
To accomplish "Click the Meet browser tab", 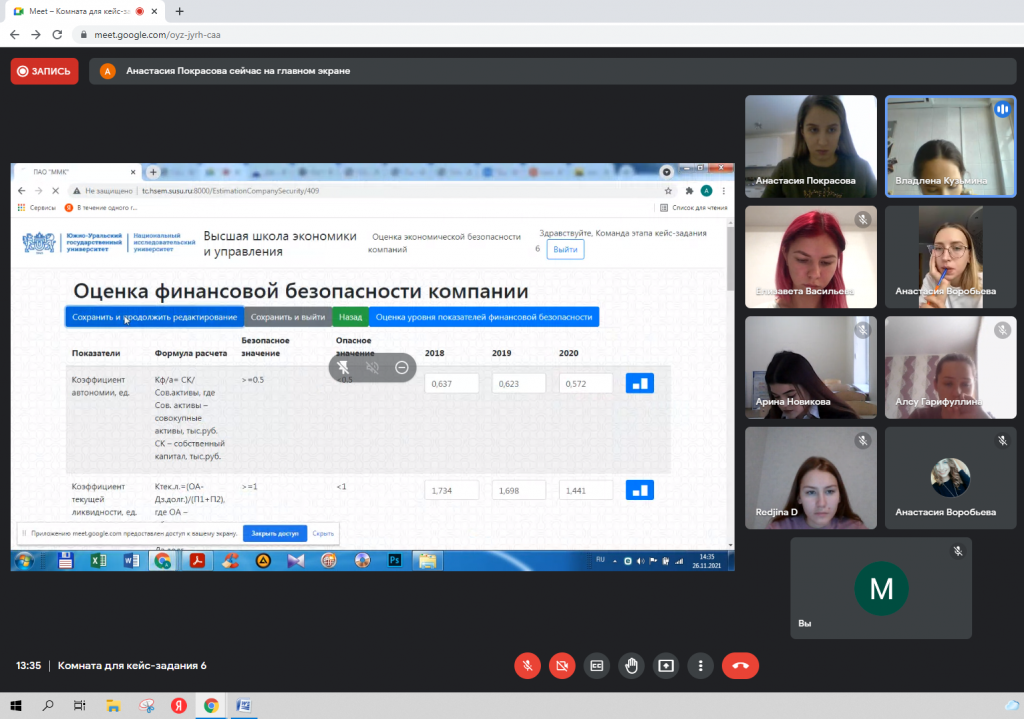I will coord(85,11).
